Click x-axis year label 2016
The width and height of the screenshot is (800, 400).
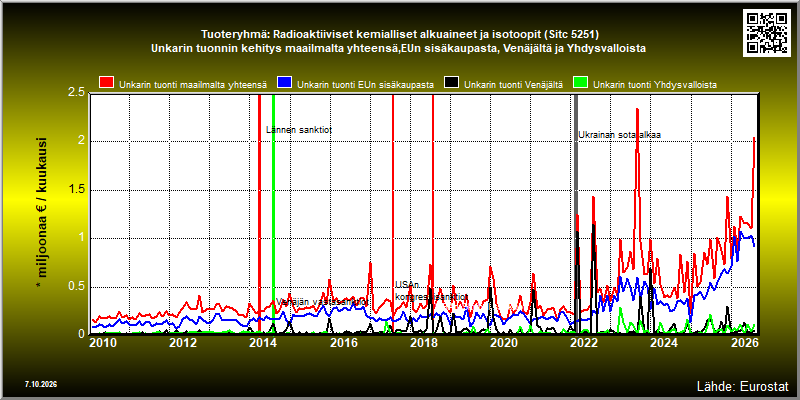pos(344,342)
